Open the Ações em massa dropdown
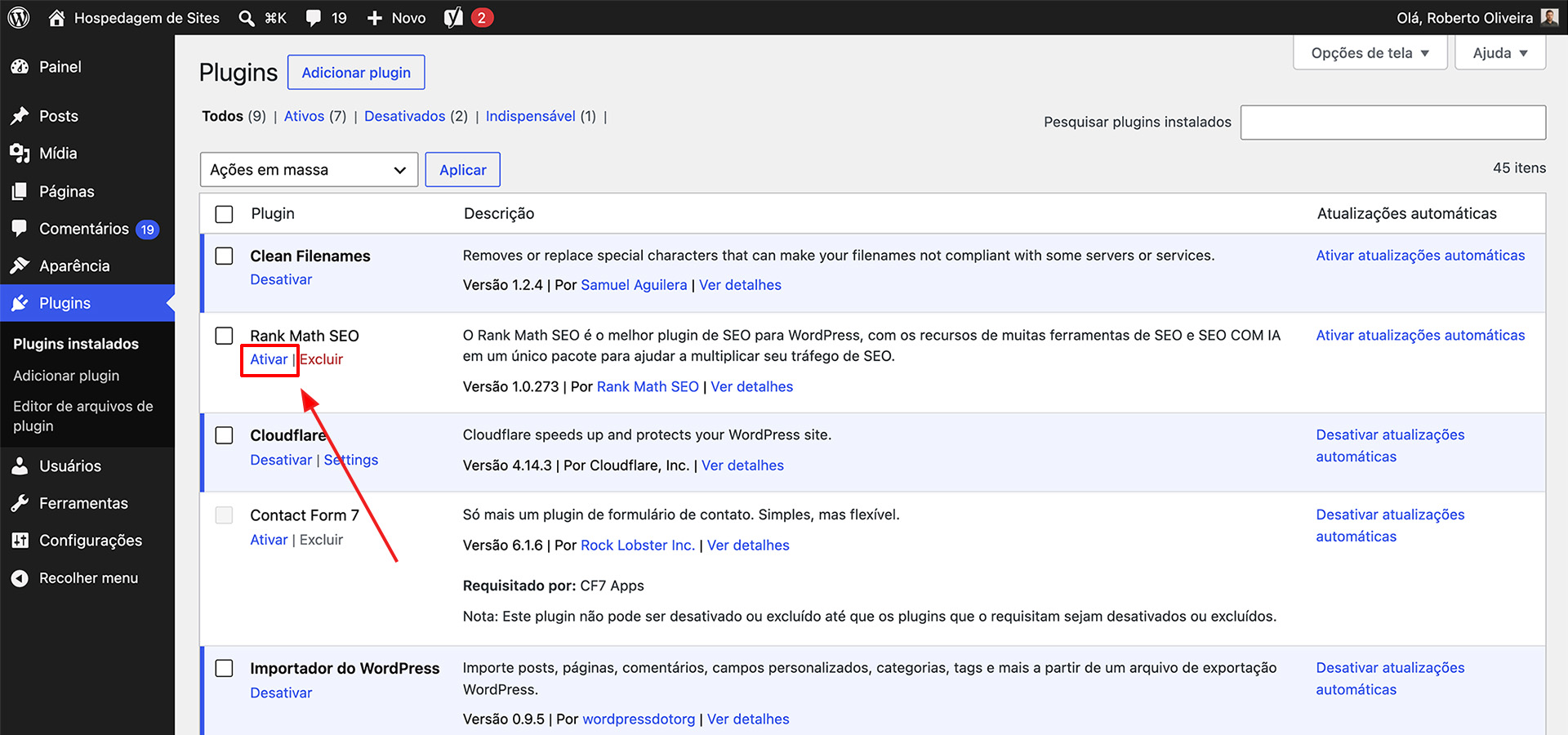 [309, 170]
